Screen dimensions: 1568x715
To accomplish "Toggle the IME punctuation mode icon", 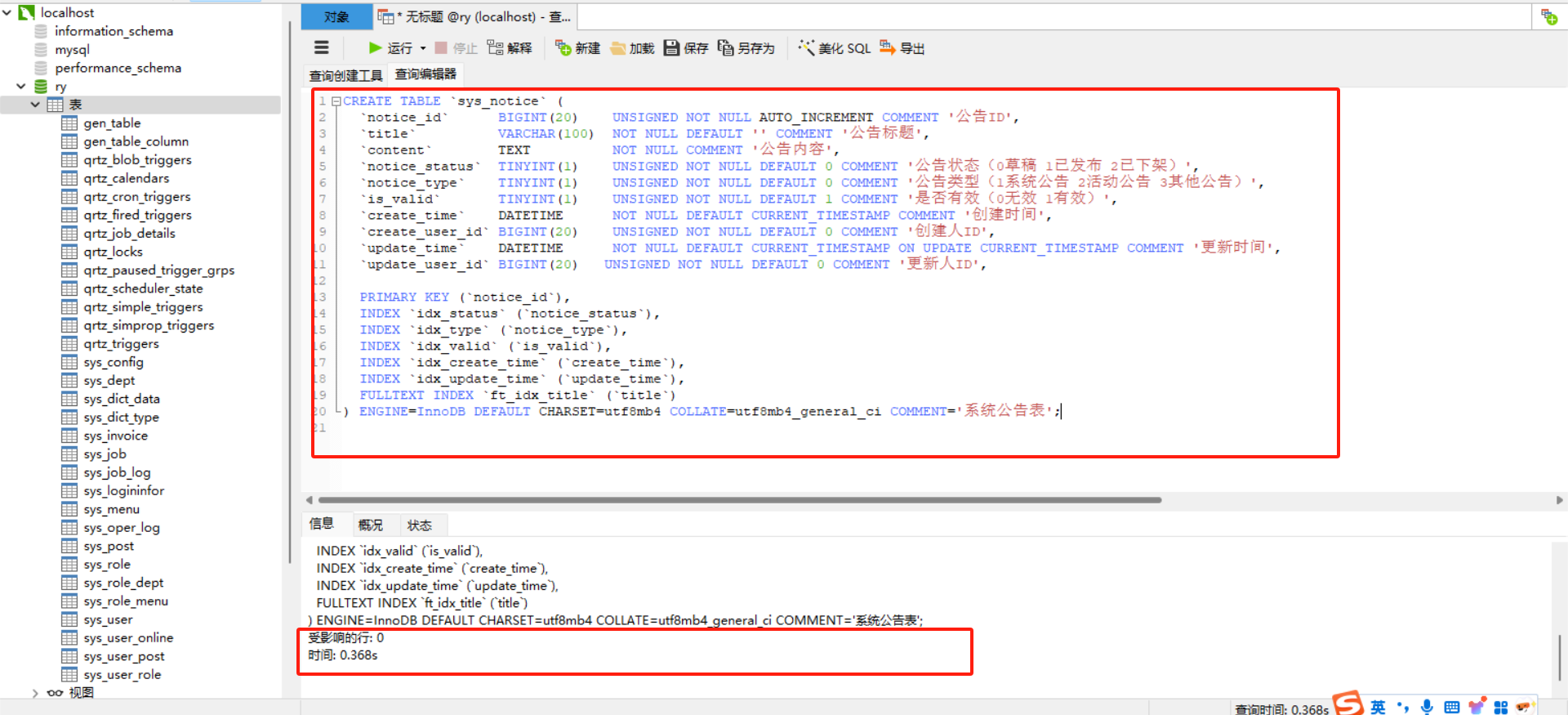I will point(1403,708).
